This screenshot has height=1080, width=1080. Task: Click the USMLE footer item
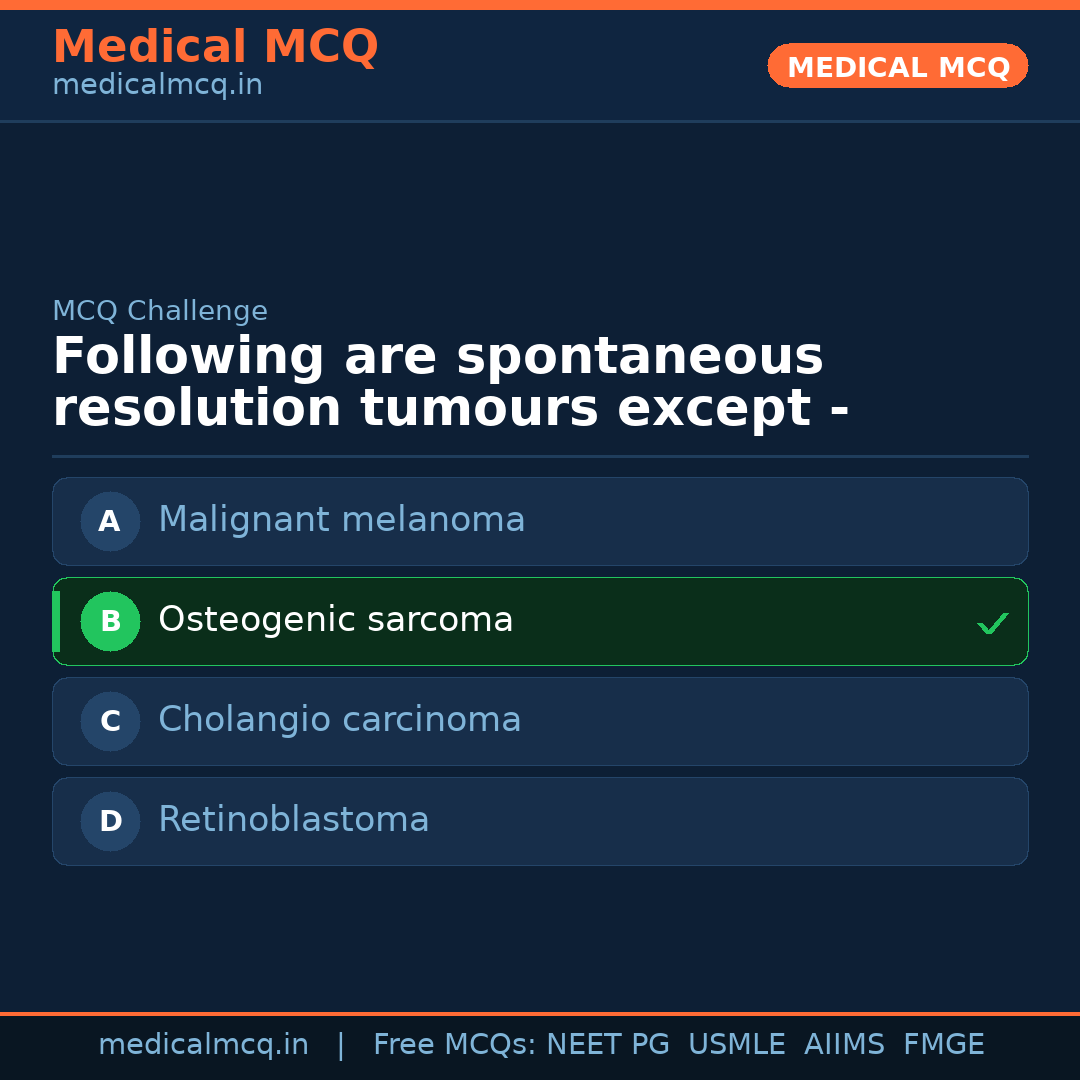point(737,1044)
